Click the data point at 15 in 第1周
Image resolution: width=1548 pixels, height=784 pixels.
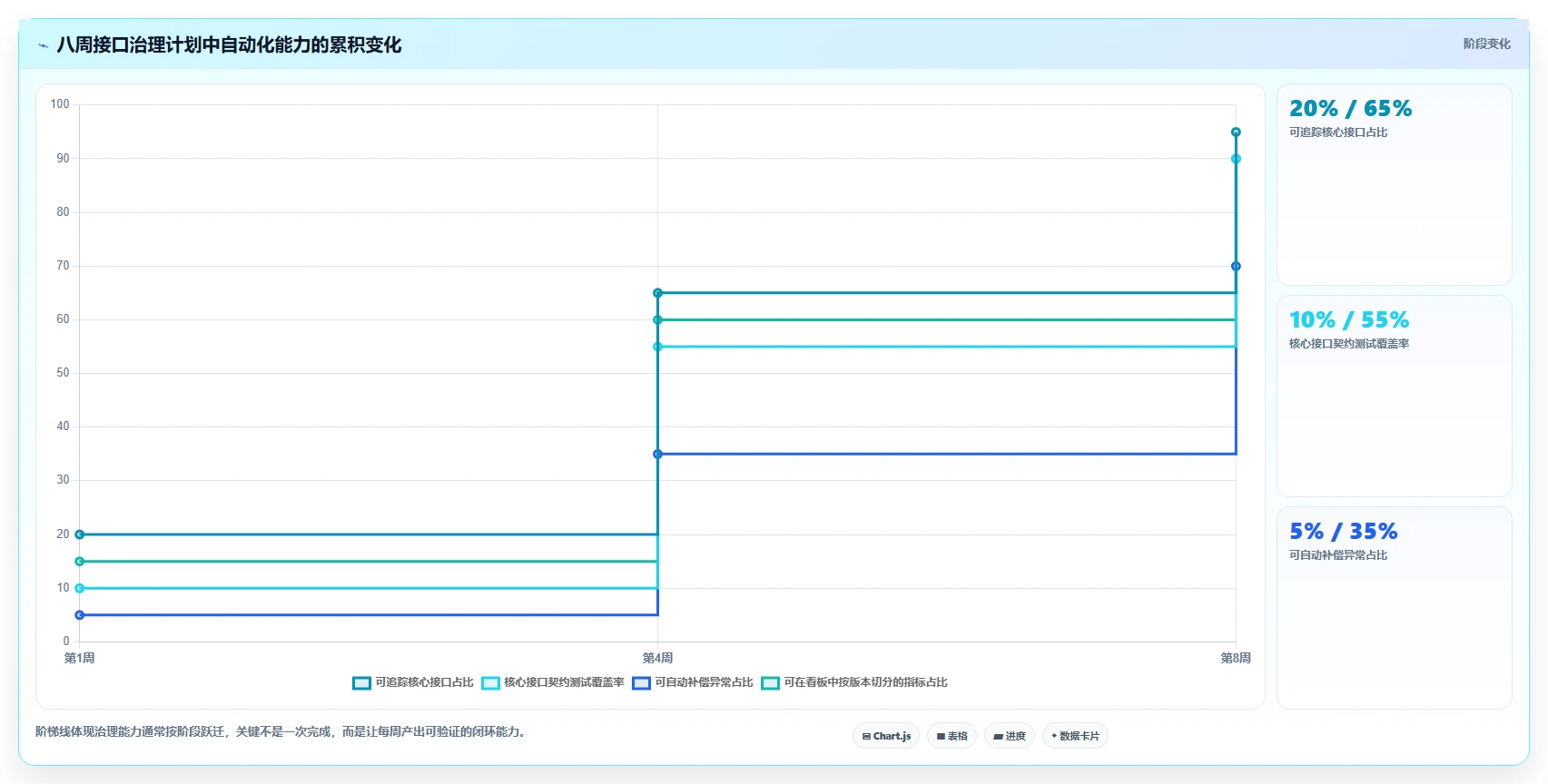(x=80, y=562)
